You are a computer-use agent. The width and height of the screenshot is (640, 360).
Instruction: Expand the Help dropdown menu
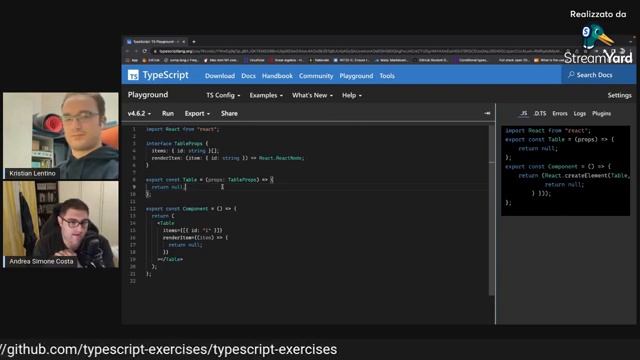[x=351, y=95]
